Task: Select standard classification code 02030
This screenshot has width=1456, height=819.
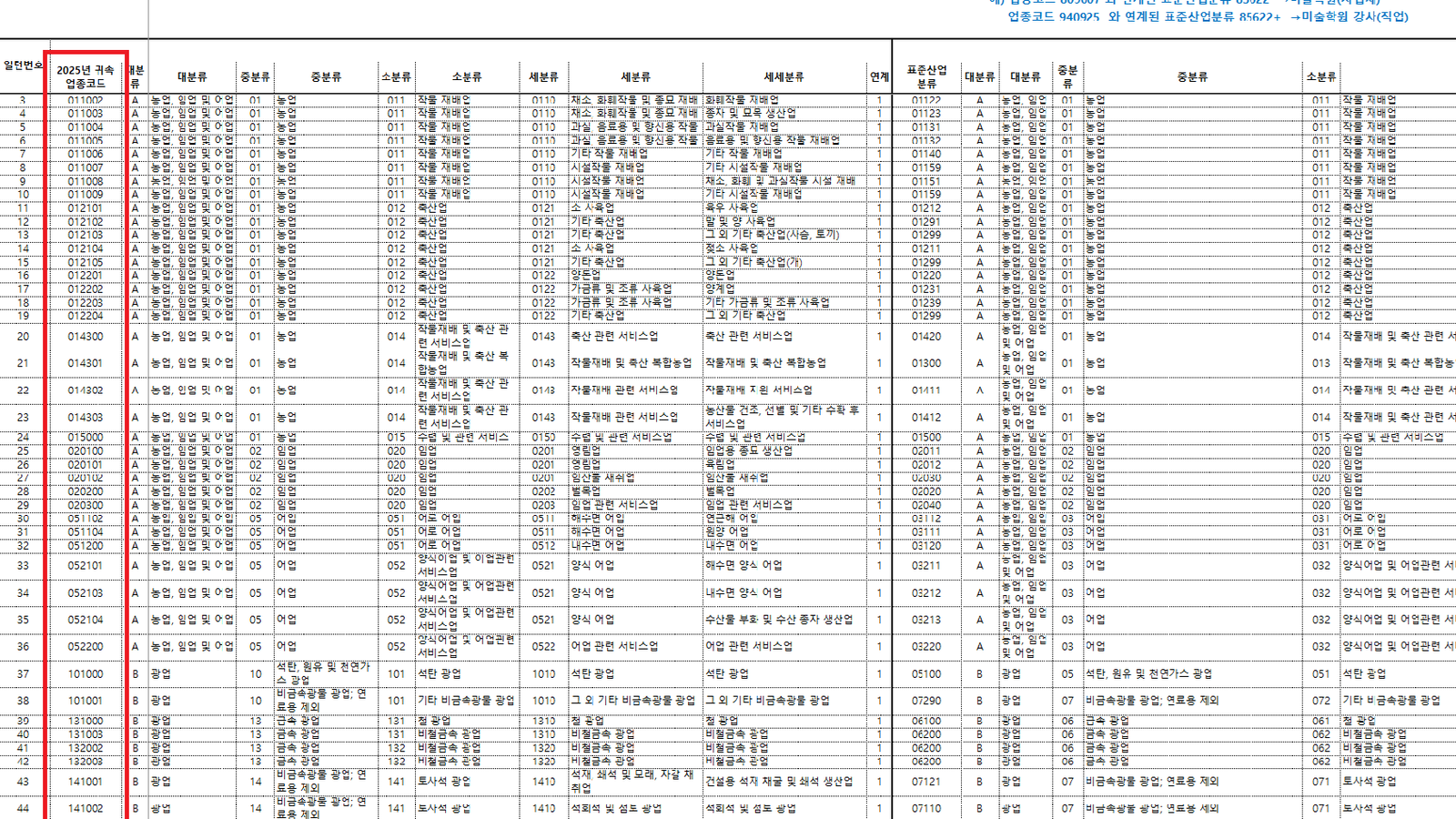Action: (x=926, y=478)
